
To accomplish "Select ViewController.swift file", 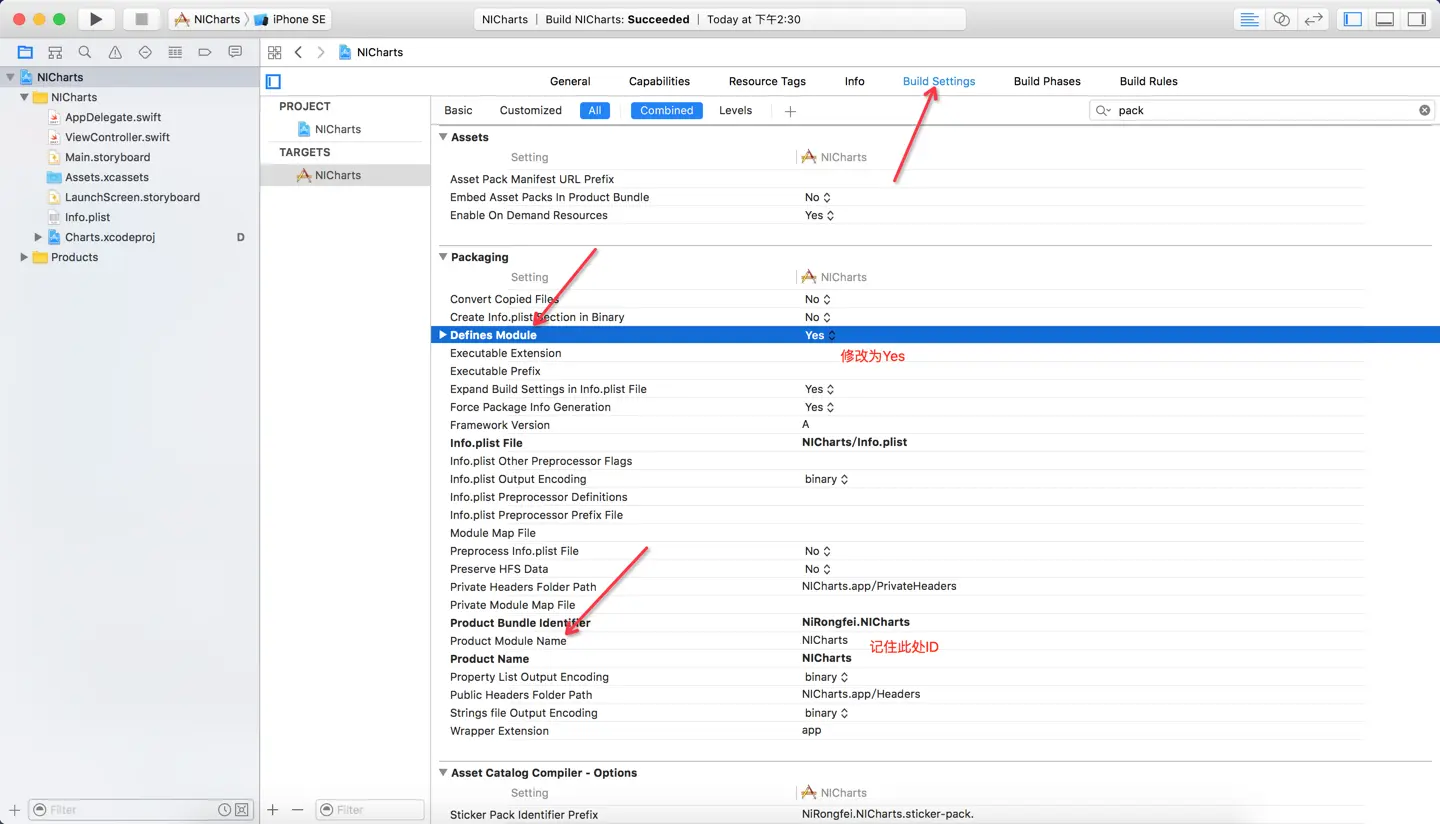I will pyautogui.click(x=117, y=137).
